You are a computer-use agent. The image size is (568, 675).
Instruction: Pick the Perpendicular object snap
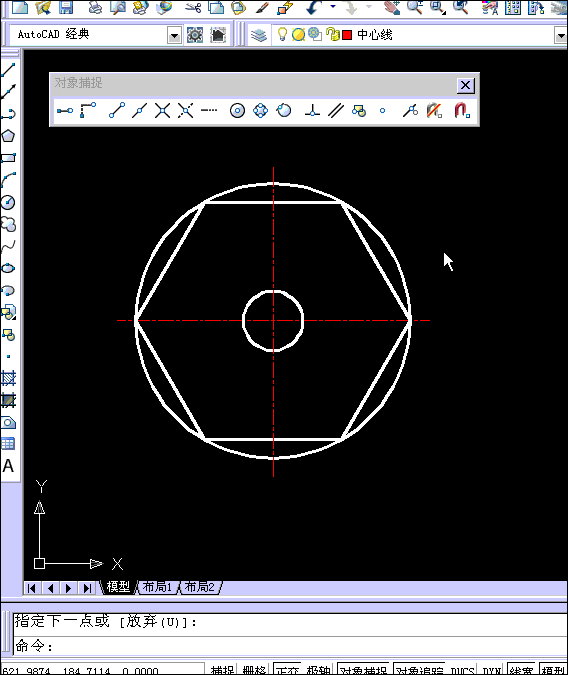[312, 111]
